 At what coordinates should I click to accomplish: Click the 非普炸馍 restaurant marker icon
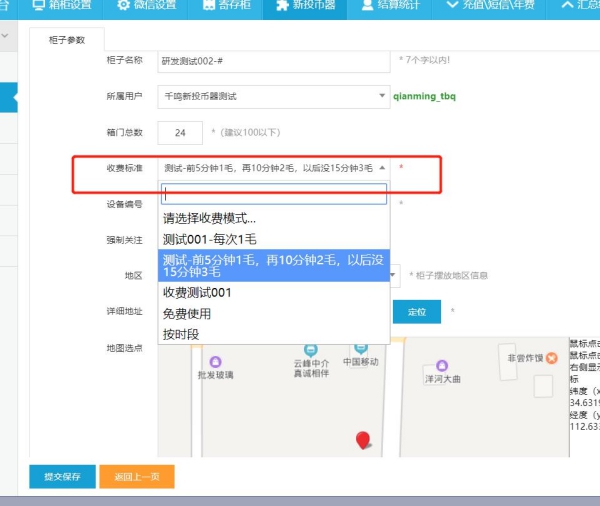pyautogui.click(x=550, y=357)
